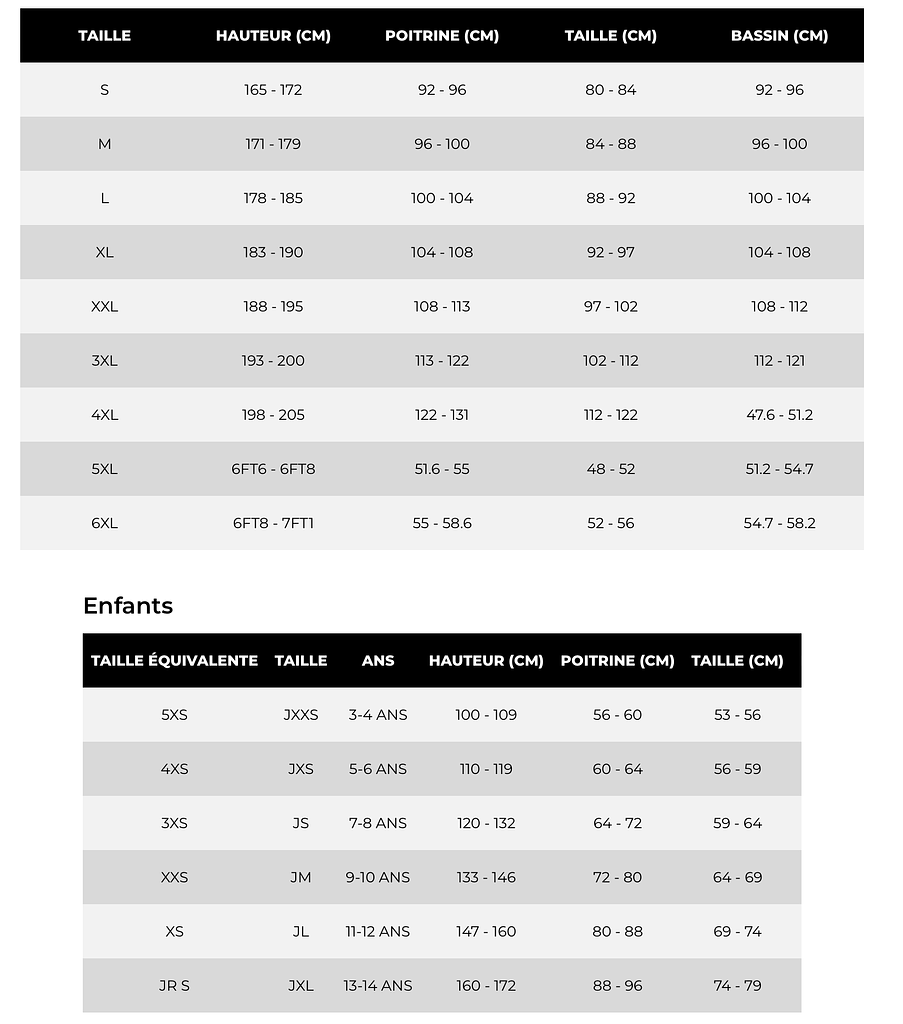Click the TAILLE ÉQUIVALENTE column header
Screen dimensions: 903x1024
pos(174,661)
